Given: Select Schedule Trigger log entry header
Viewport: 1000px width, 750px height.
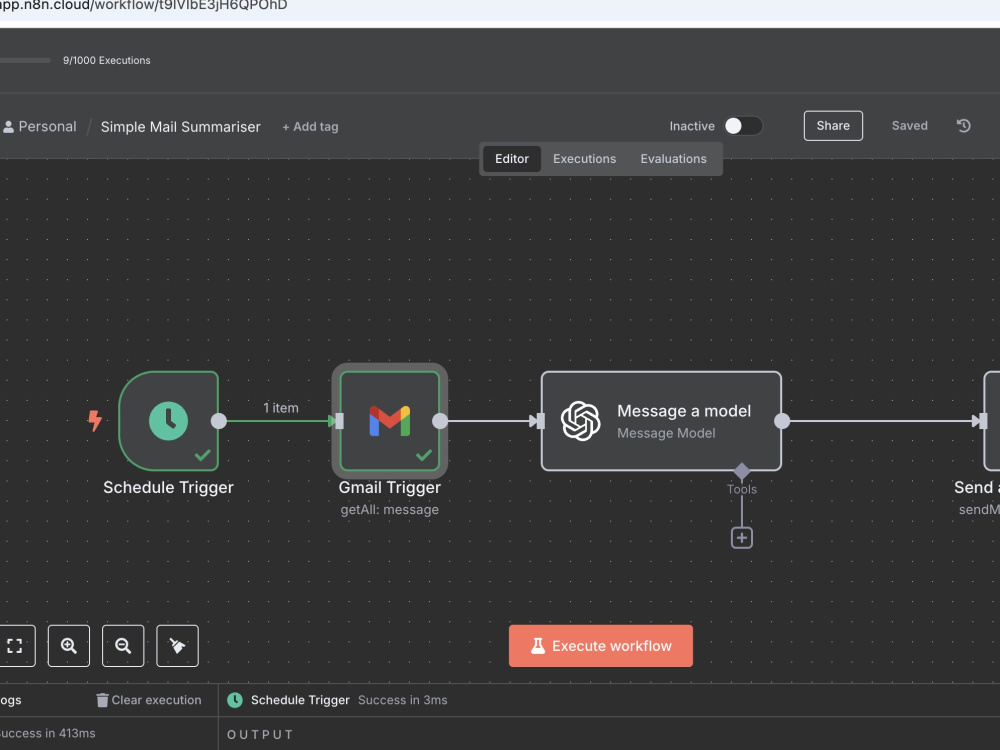Looking at the screenshot, I should pos(300,700).
